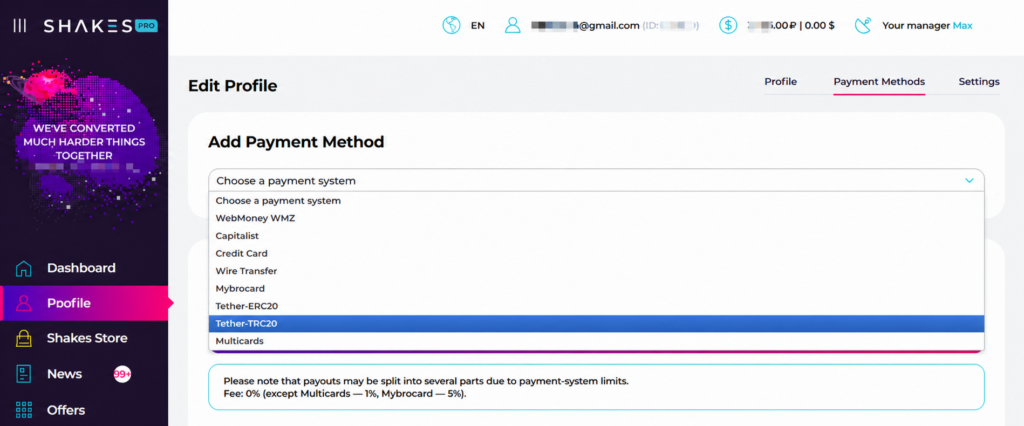The image size is (1024, 426).
Task: Click the Shakes PRO logo
Action: [x=100, y=26]
